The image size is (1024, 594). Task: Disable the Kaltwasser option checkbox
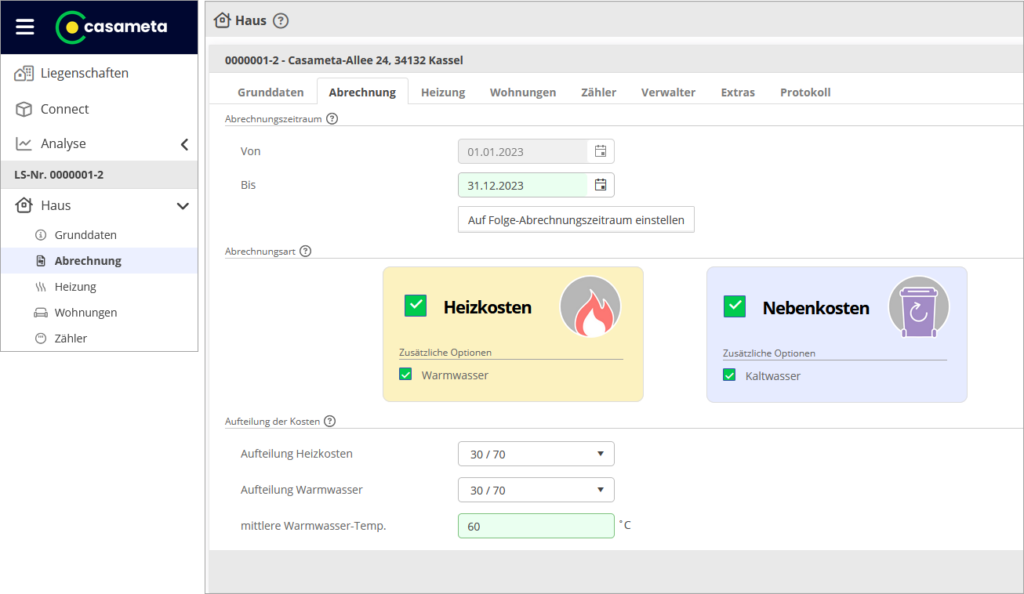coord(729,376)
